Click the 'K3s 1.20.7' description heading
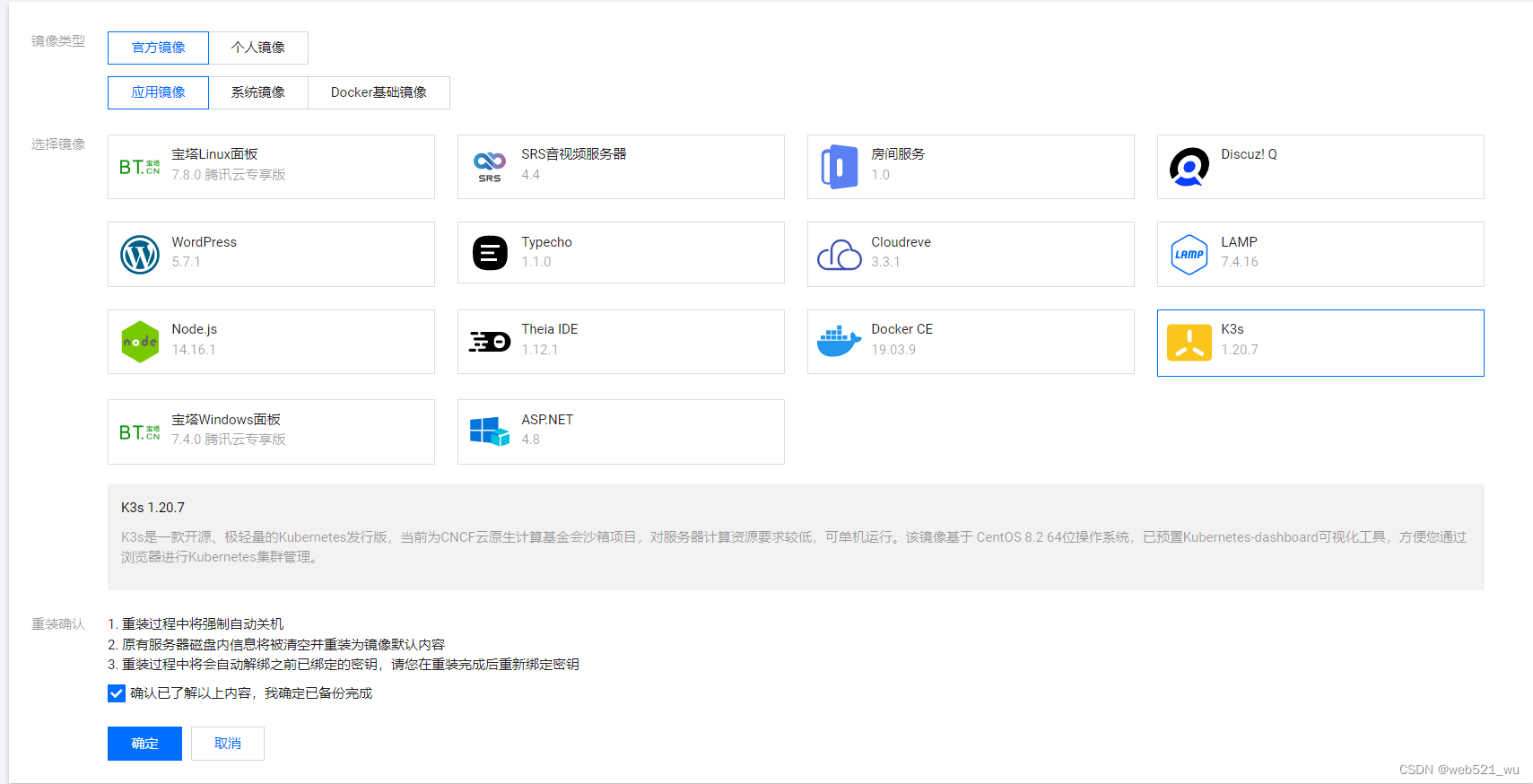Image resolution: width=1533 pixels, height=784 pixels. point(152,508)
